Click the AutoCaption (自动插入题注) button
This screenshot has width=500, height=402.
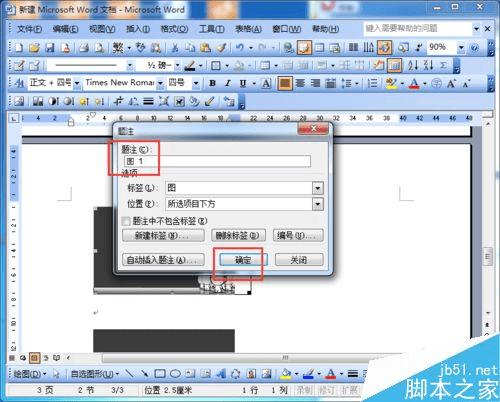pos(163,260)
